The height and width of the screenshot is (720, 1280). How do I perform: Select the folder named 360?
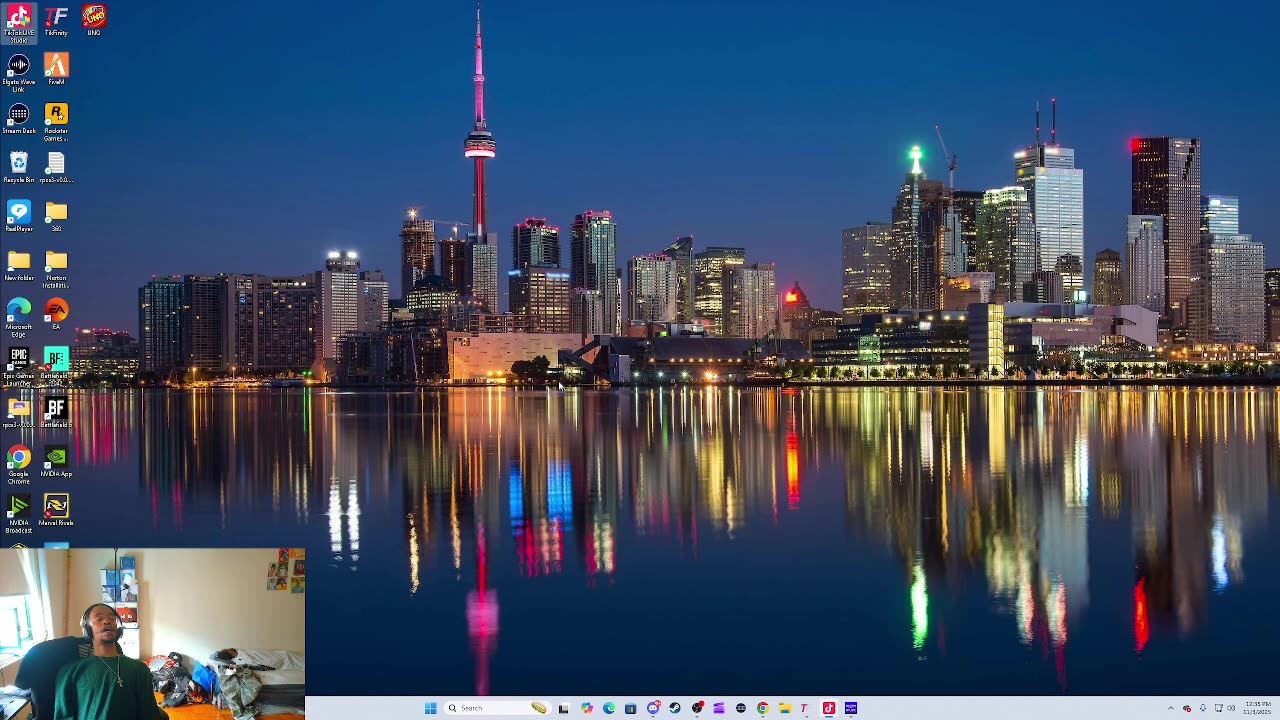pyautogui.click(x=56, y=217)
